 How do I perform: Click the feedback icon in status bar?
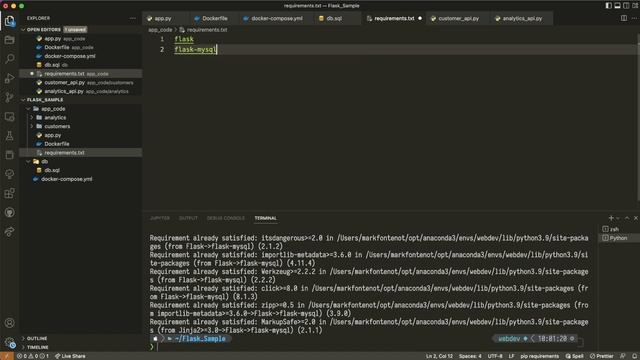(x=623, y=356)
